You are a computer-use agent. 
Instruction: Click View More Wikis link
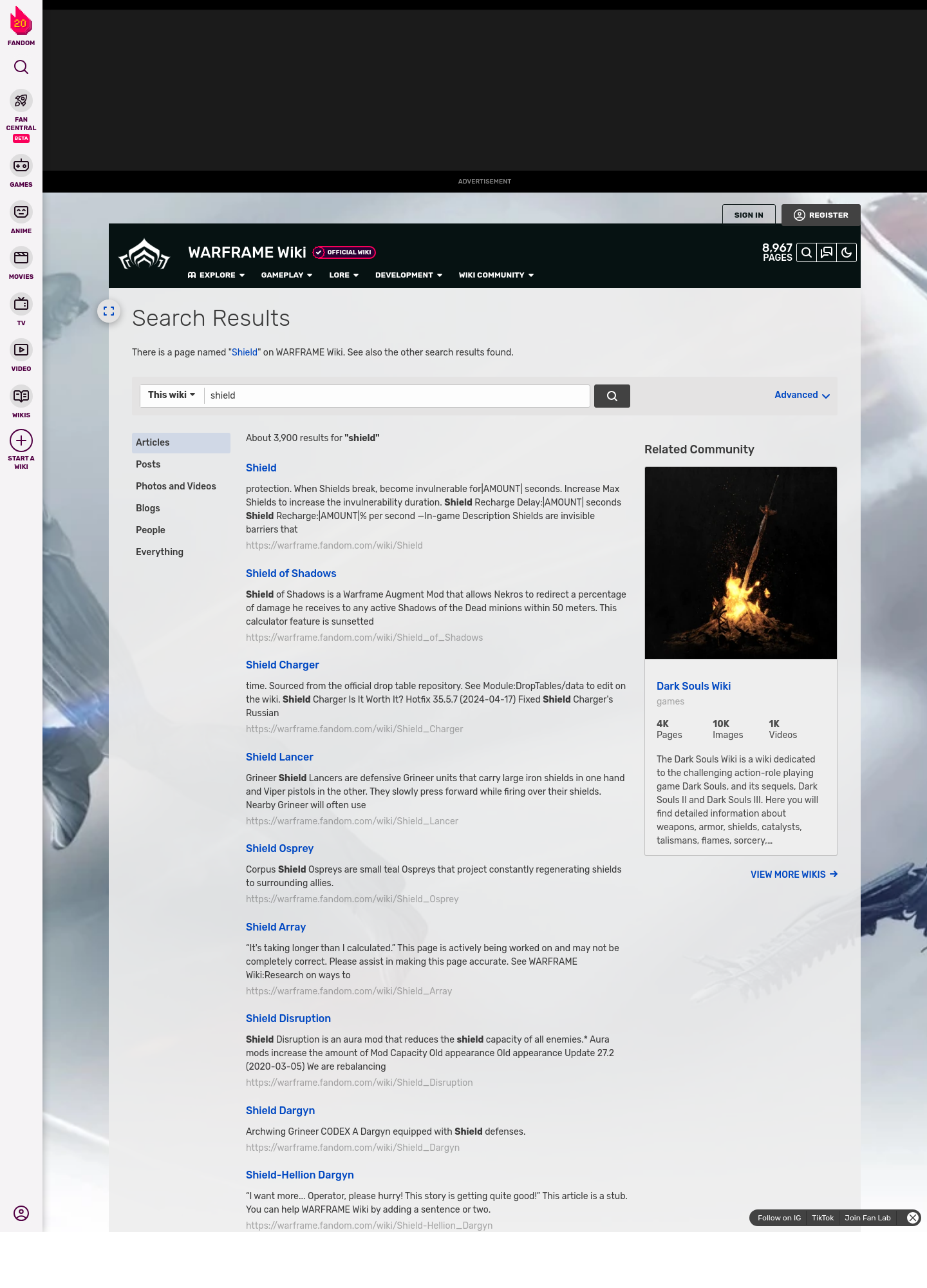coord(794,875)
